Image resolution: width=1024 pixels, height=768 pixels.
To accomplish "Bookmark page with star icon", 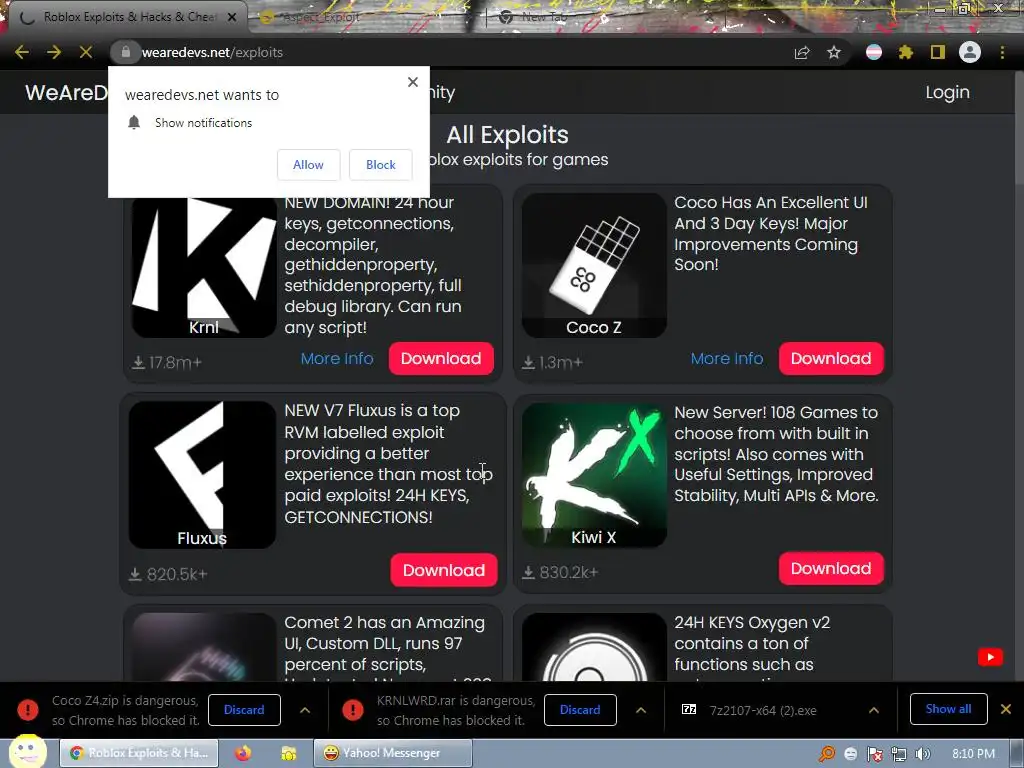I will click(834, 53).
